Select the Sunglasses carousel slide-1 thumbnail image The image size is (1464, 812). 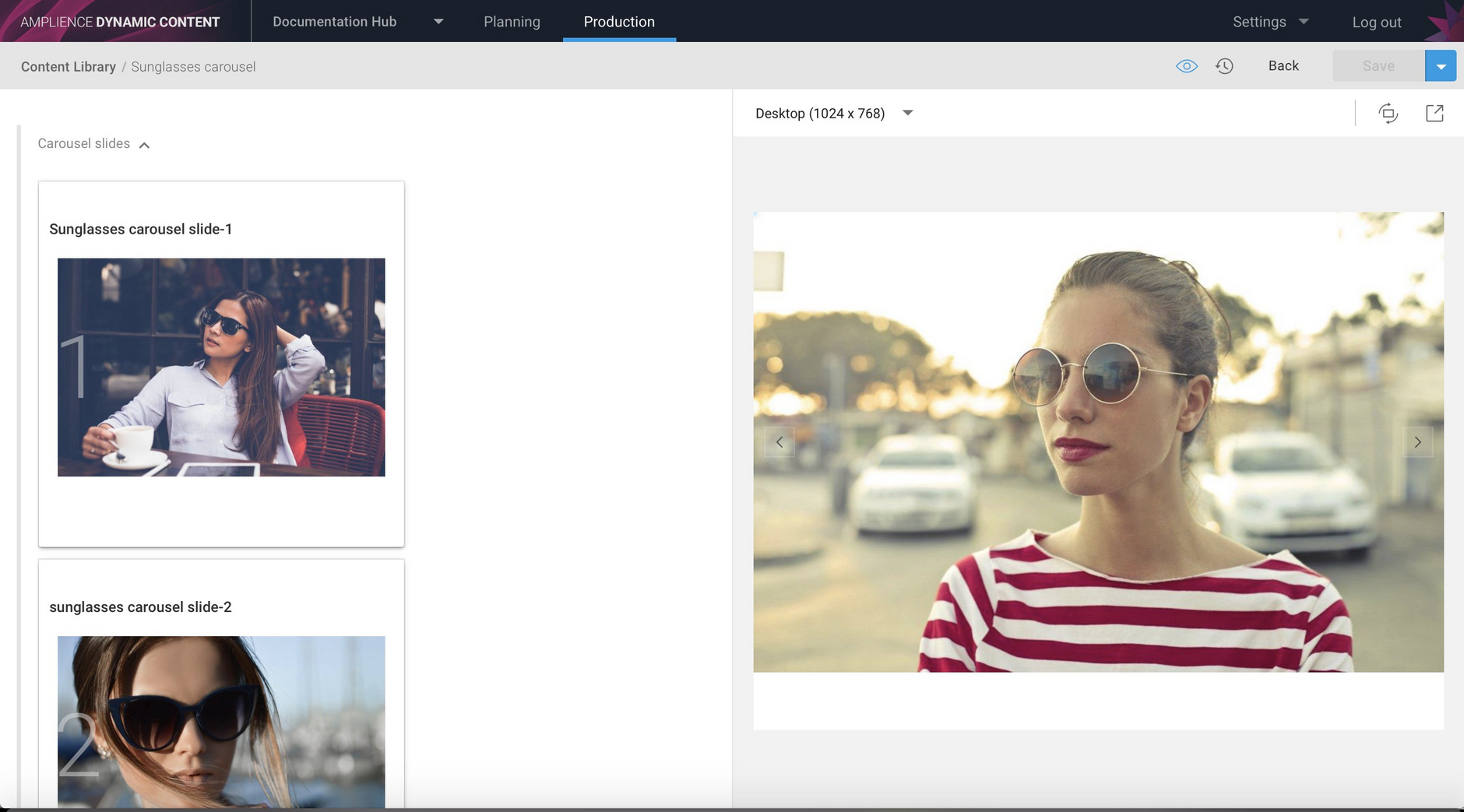point(221,367)
